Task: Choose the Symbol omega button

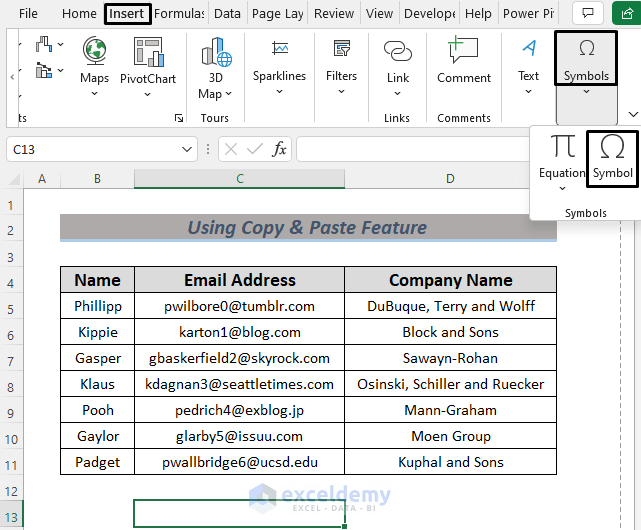Action: tap(612, 158)
